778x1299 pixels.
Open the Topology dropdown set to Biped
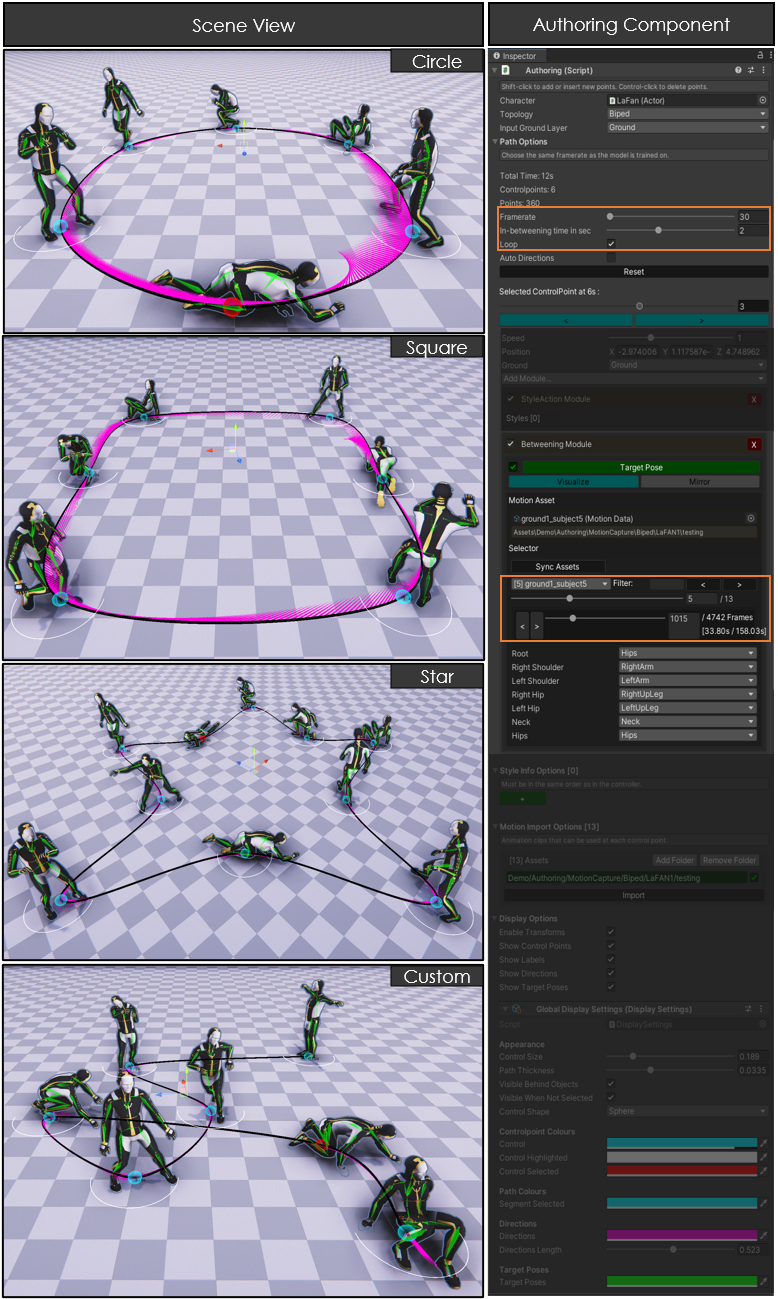[687, 114]
